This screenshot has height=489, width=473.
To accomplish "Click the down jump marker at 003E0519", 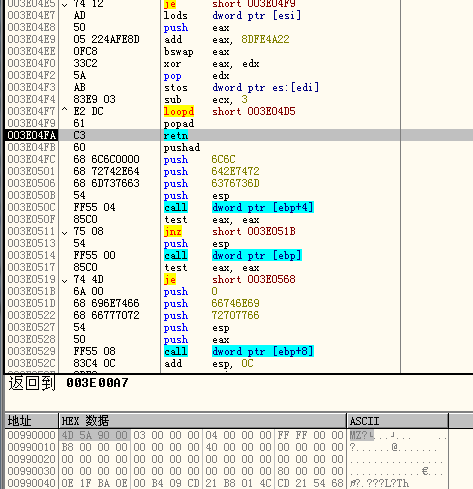I will [65, 281].
